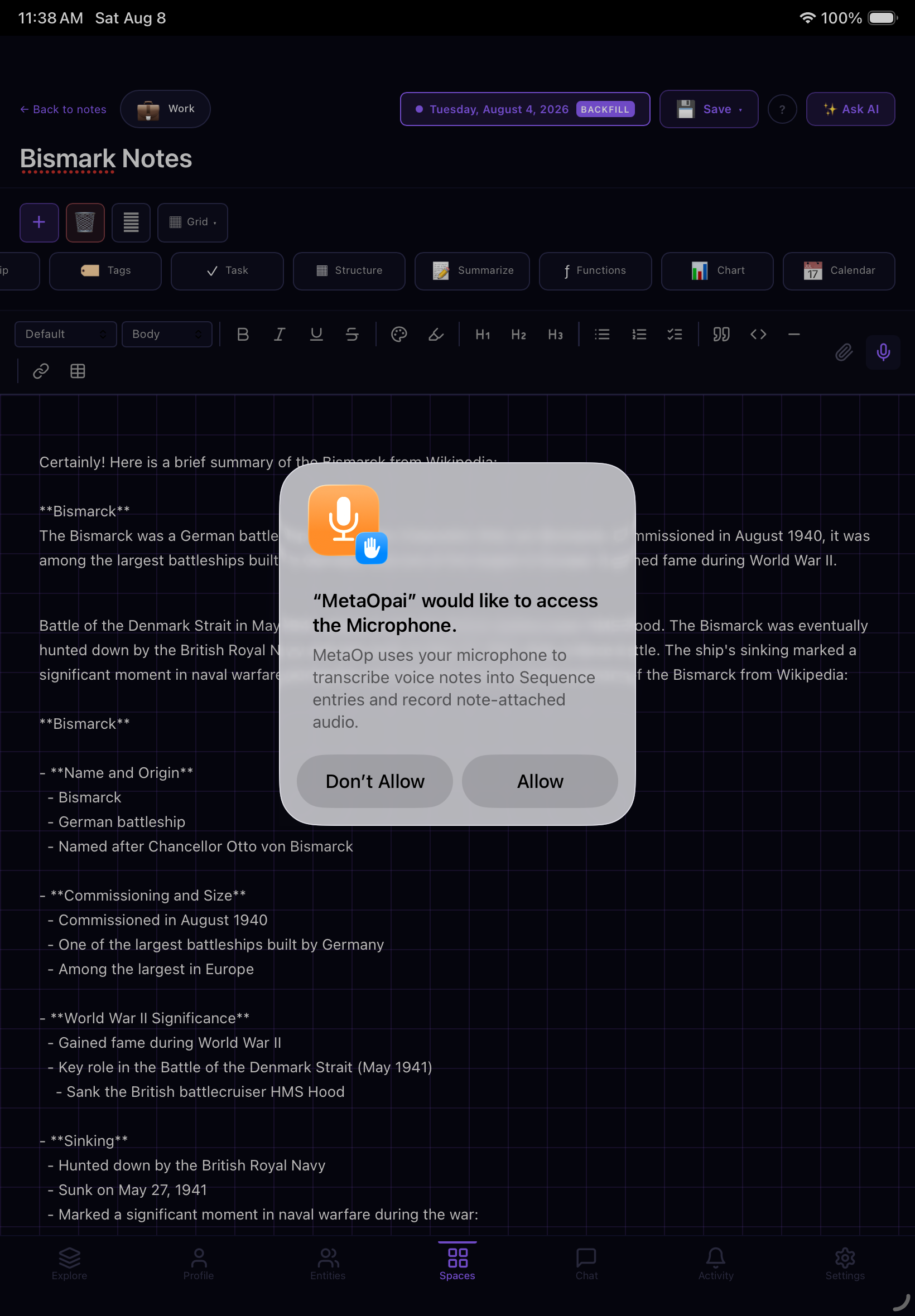Viewport: 915px width, 1316px height.
Task: Open help question mark button
Action: coord(782,109)
